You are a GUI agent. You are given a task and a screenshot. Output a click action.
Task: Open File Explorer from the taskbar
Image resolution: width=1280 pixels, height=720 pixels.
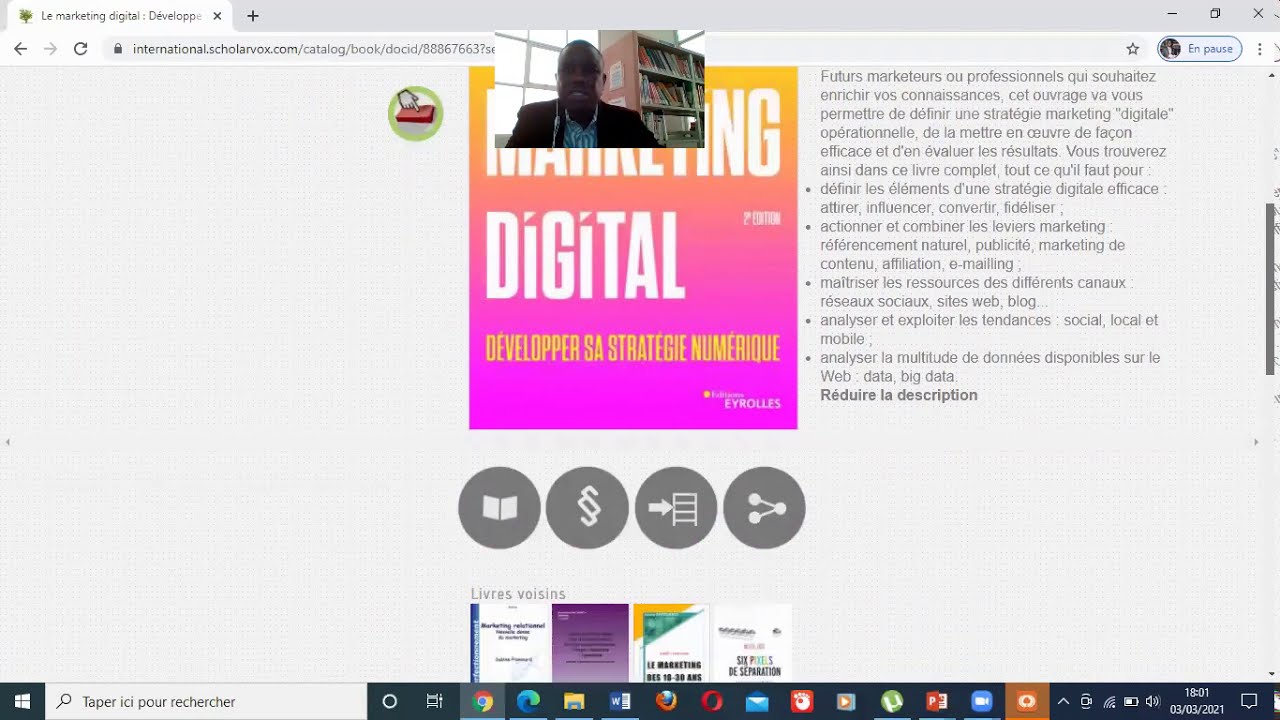[x=574, y=701]
